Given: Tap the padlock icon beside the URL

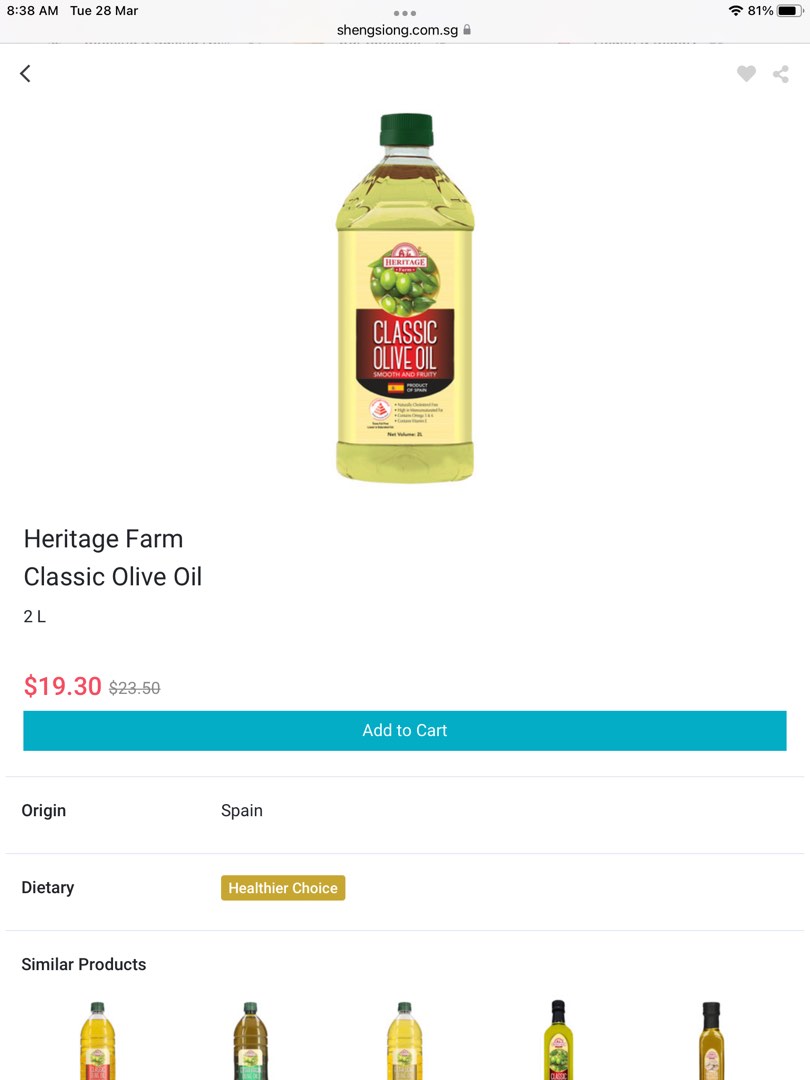Looking at the screenshot, I should pyautogui.click(x=467, y=30).
